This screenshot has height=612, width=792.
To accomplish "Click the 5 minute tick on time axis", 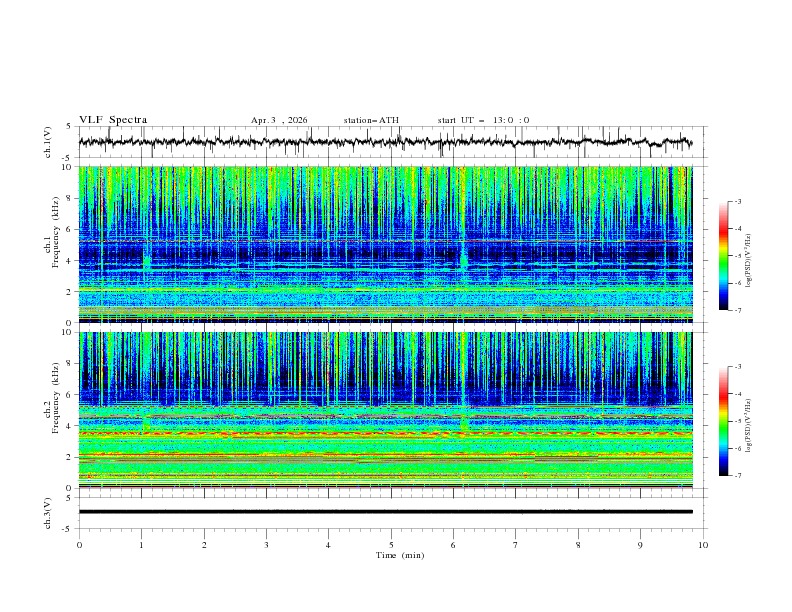I will point(391,544).
